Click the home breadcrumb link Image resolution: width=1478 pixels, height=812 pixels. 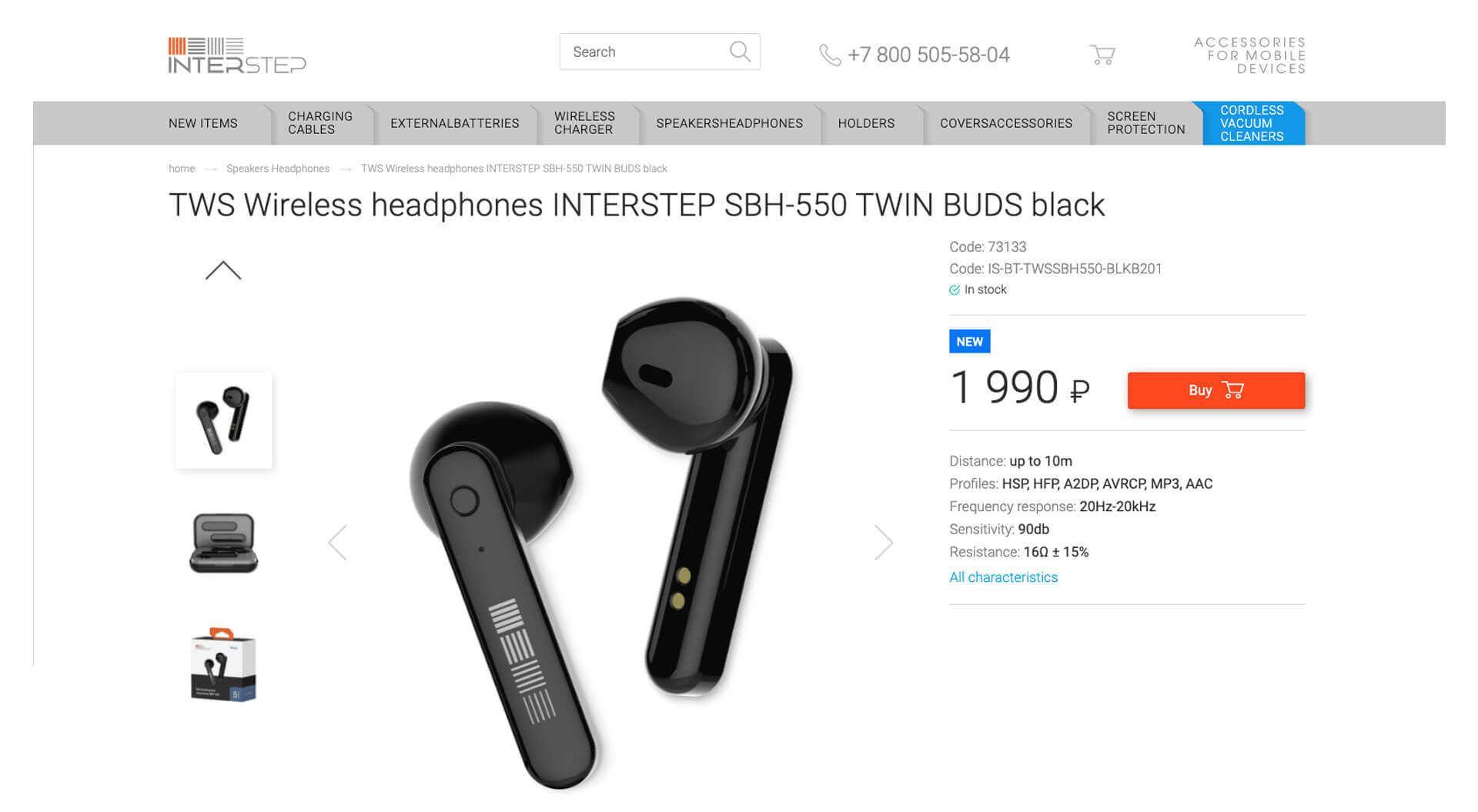pyautogui.click(x=182, y=169)
